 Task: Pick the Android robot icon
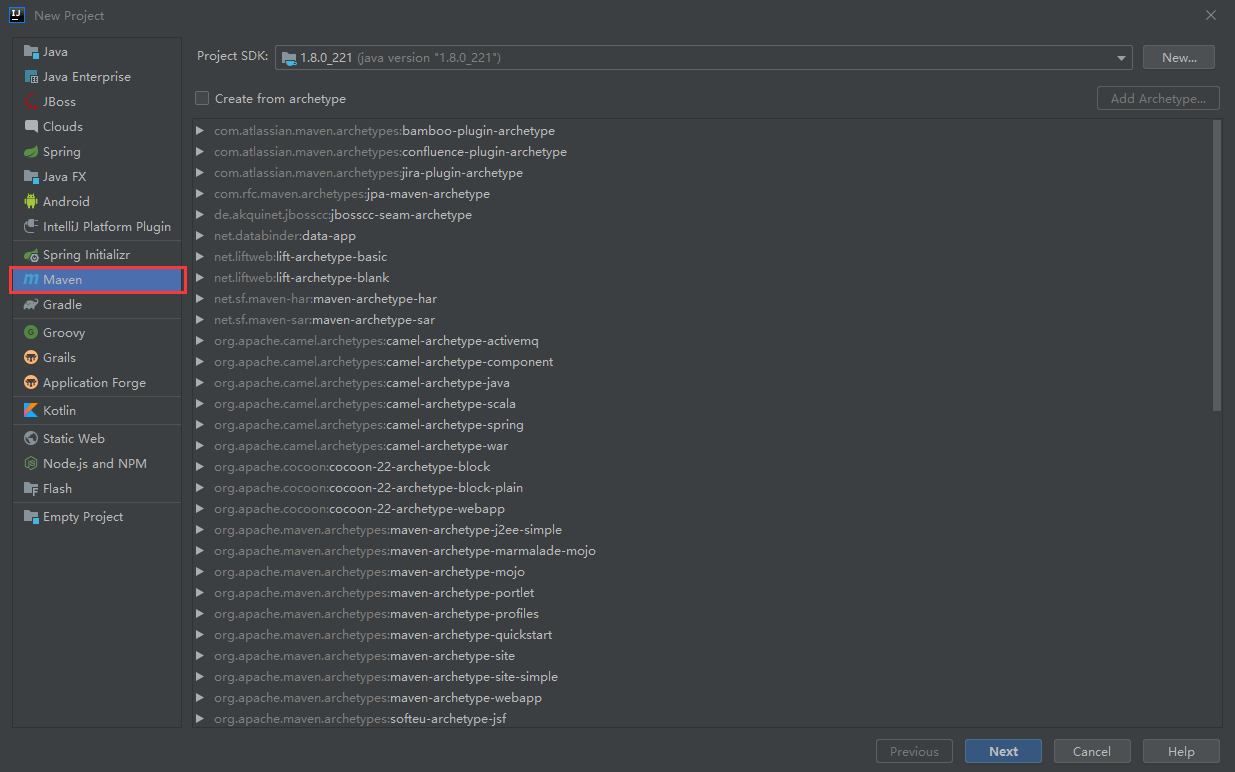click(x=31, y=202)
